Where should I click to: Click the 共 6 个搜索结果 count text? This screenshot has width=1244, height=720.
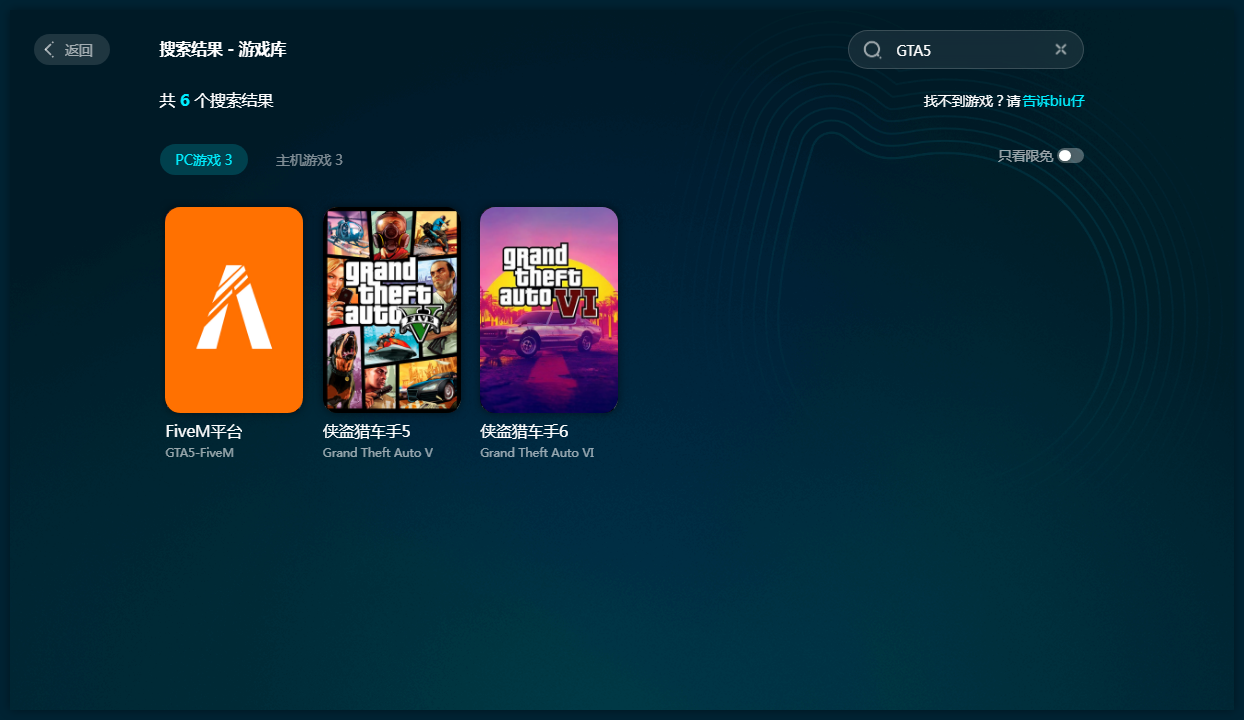(216, 101)
